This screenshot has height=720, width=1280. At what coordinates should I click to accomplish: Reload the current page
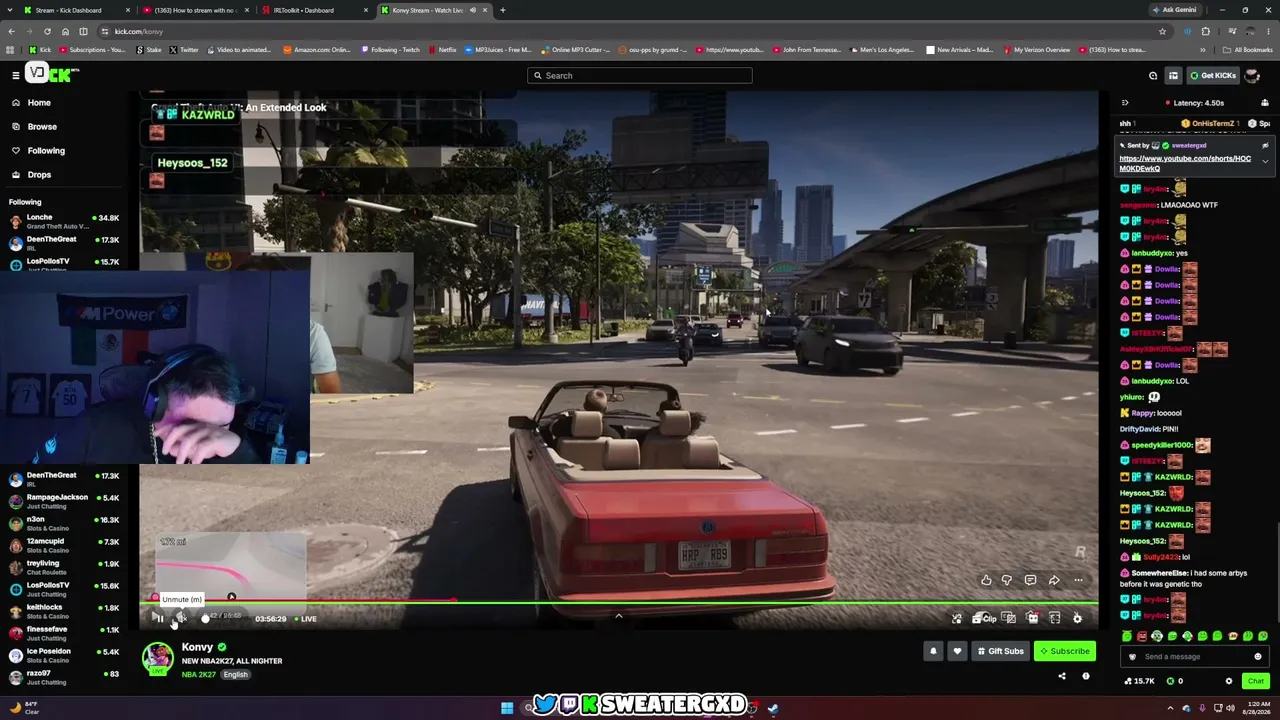coord(47,31)
